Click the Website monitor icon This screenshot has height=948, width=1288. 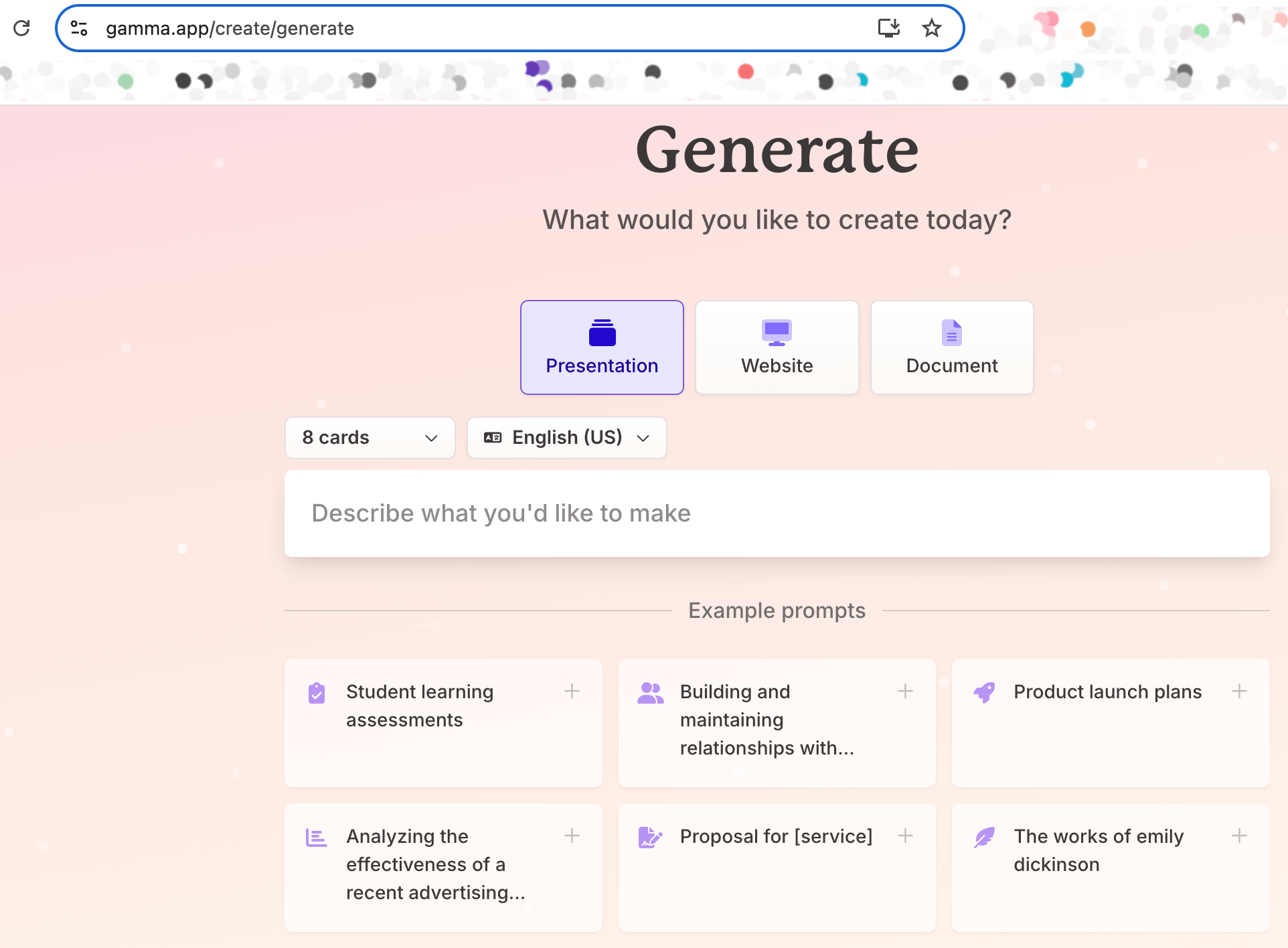click(x=777, y=333)
